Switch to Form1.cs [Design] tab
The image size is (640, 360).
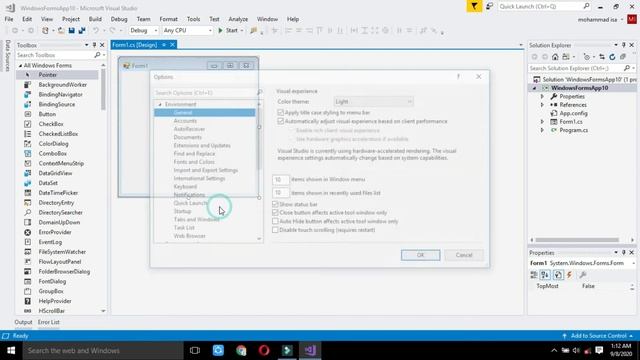click(x=135, y=45)
